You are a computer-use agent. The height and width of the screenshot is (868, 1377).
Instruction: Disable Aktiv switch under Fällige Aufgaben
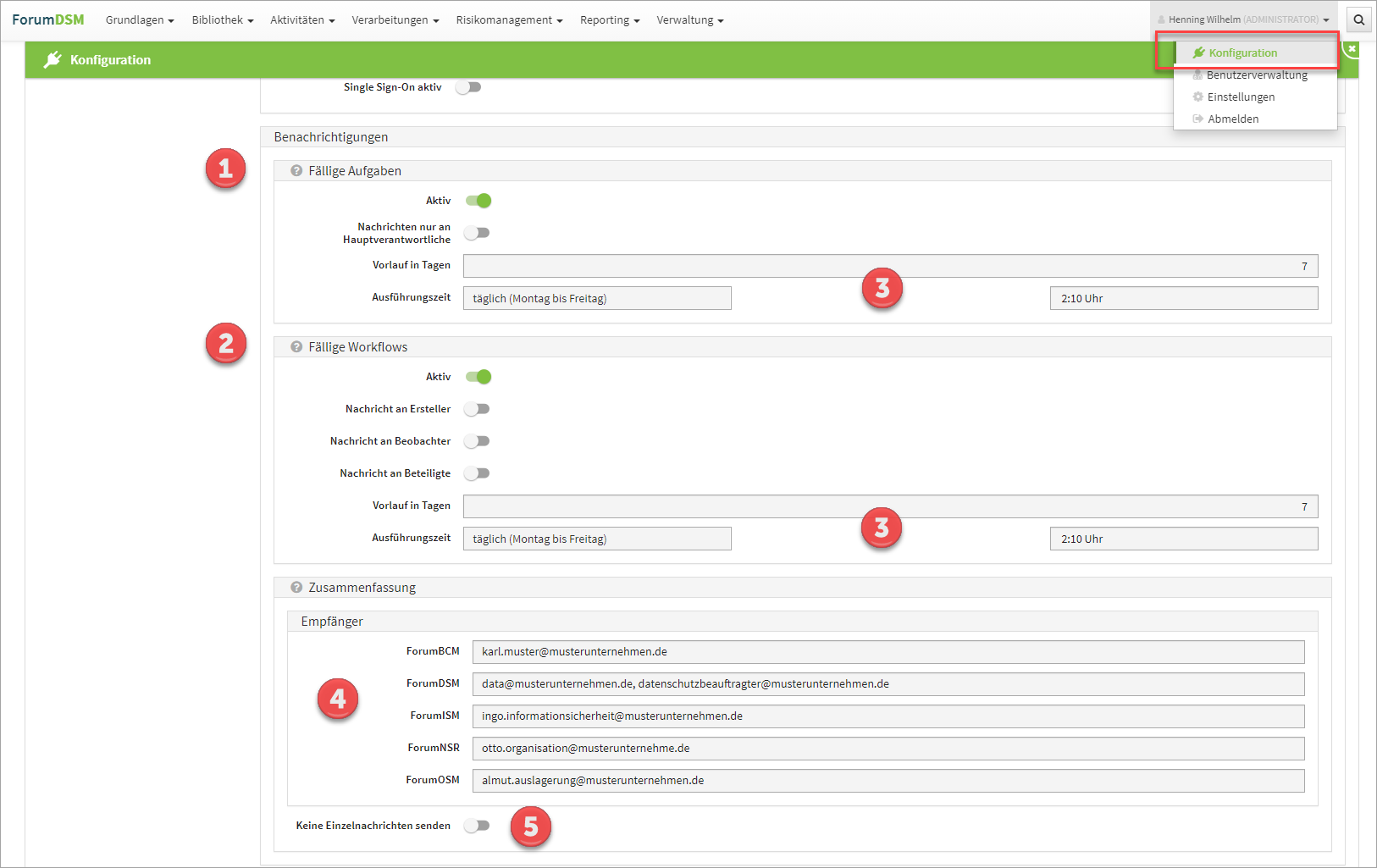pos(478,201)
